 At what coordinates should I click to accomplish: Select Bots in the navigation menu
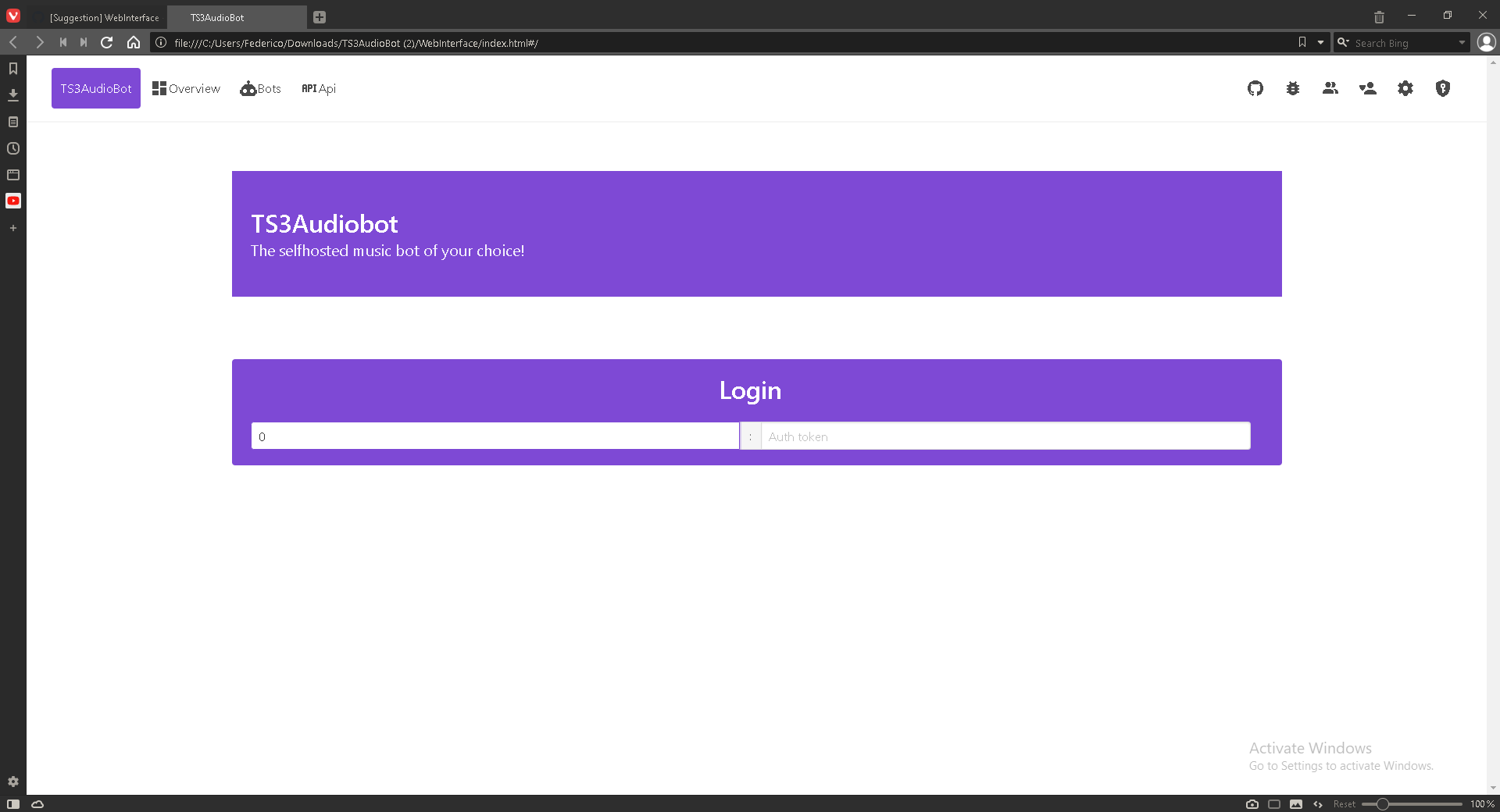260,88
